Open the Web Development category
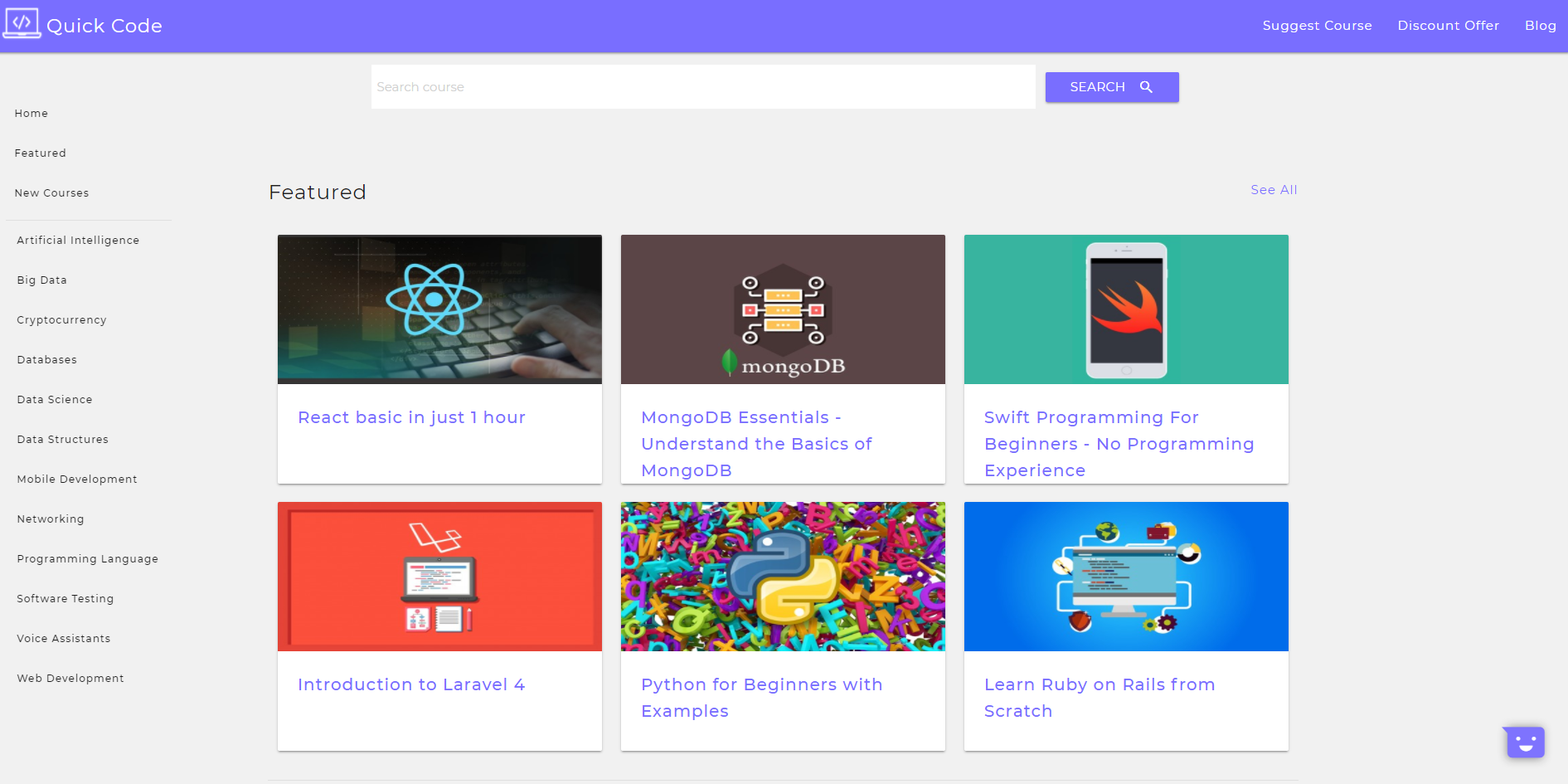 (70, 679)
